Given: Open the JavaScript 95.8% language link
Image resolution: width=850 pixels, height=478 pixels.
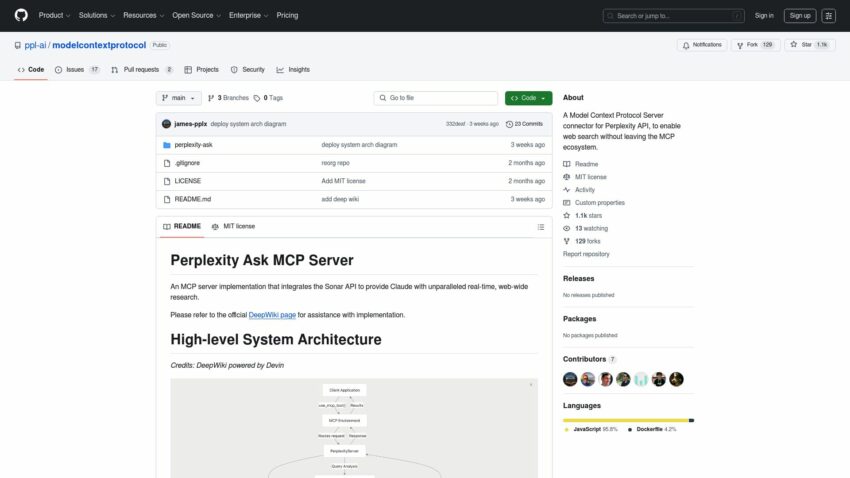Looking at the screenshot, I should 591,429.
